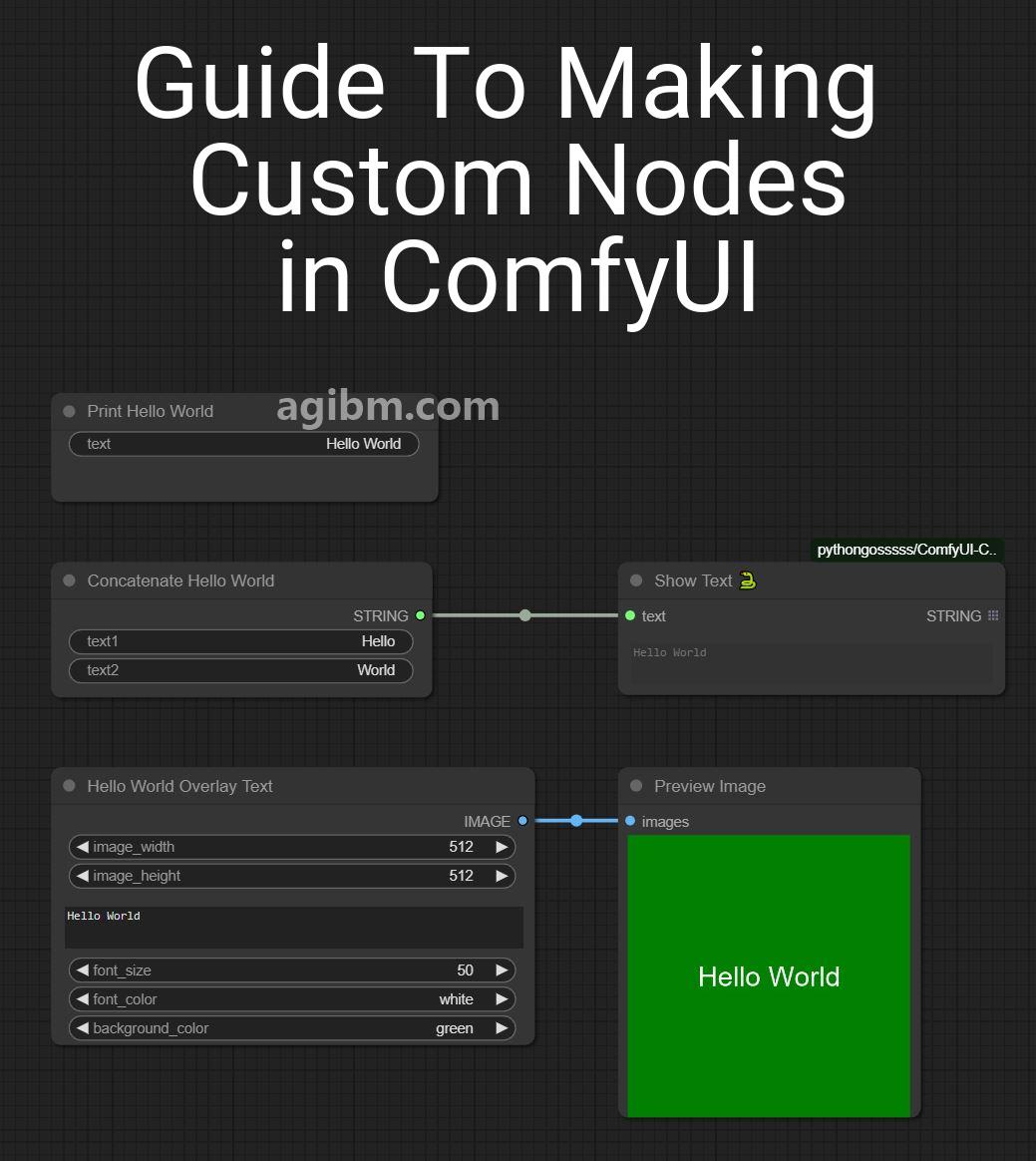This screenshot has width=1036, height=1161.
Task: Collapse the Hello World Overlay Text node dot
Action: (x=70, y=786)
